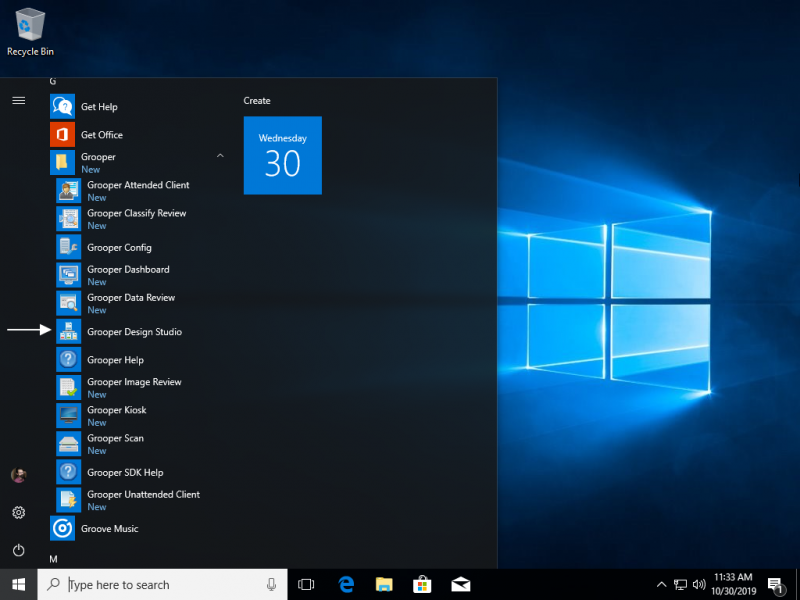Open Grooper Classify Review icon
Screen dimensions: 800x600
(69, 219)
